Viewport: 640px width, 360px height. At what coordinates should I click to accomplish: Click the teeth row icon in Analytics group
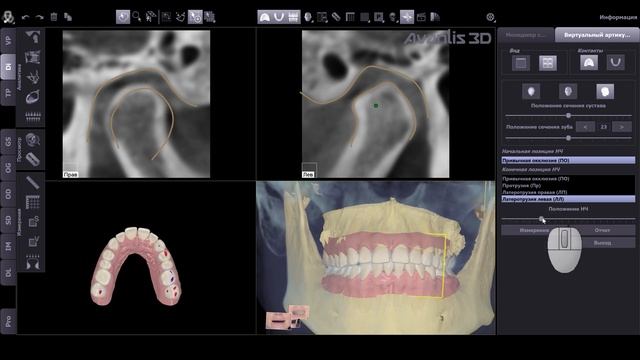pos(33,117)
